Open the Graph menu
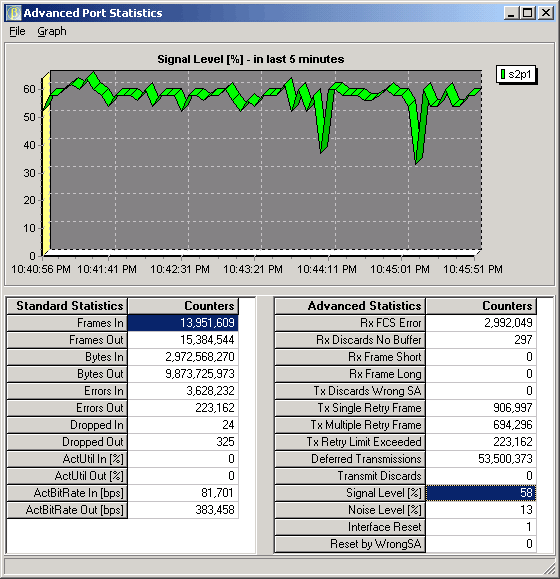 (52, 31)
